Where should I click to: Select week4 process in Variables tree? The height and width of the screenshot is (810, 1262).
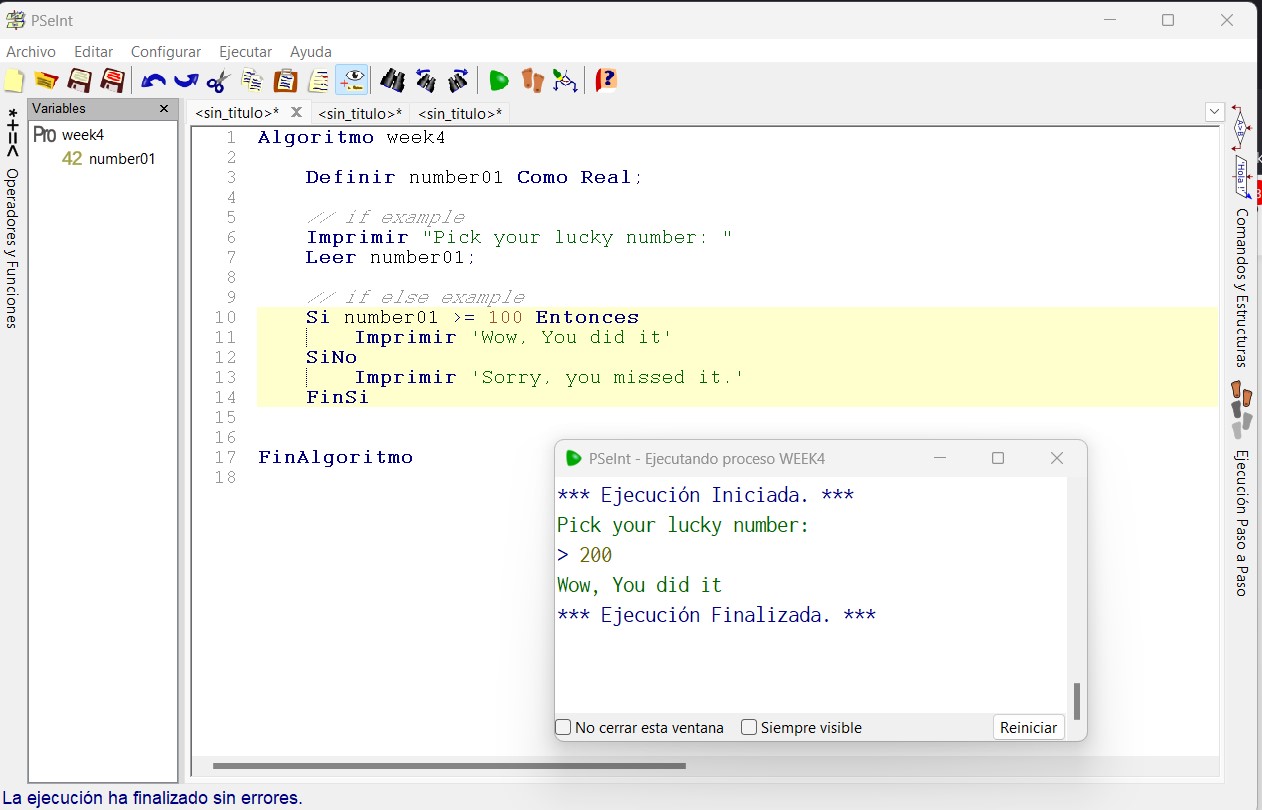[x=82, y=134]
